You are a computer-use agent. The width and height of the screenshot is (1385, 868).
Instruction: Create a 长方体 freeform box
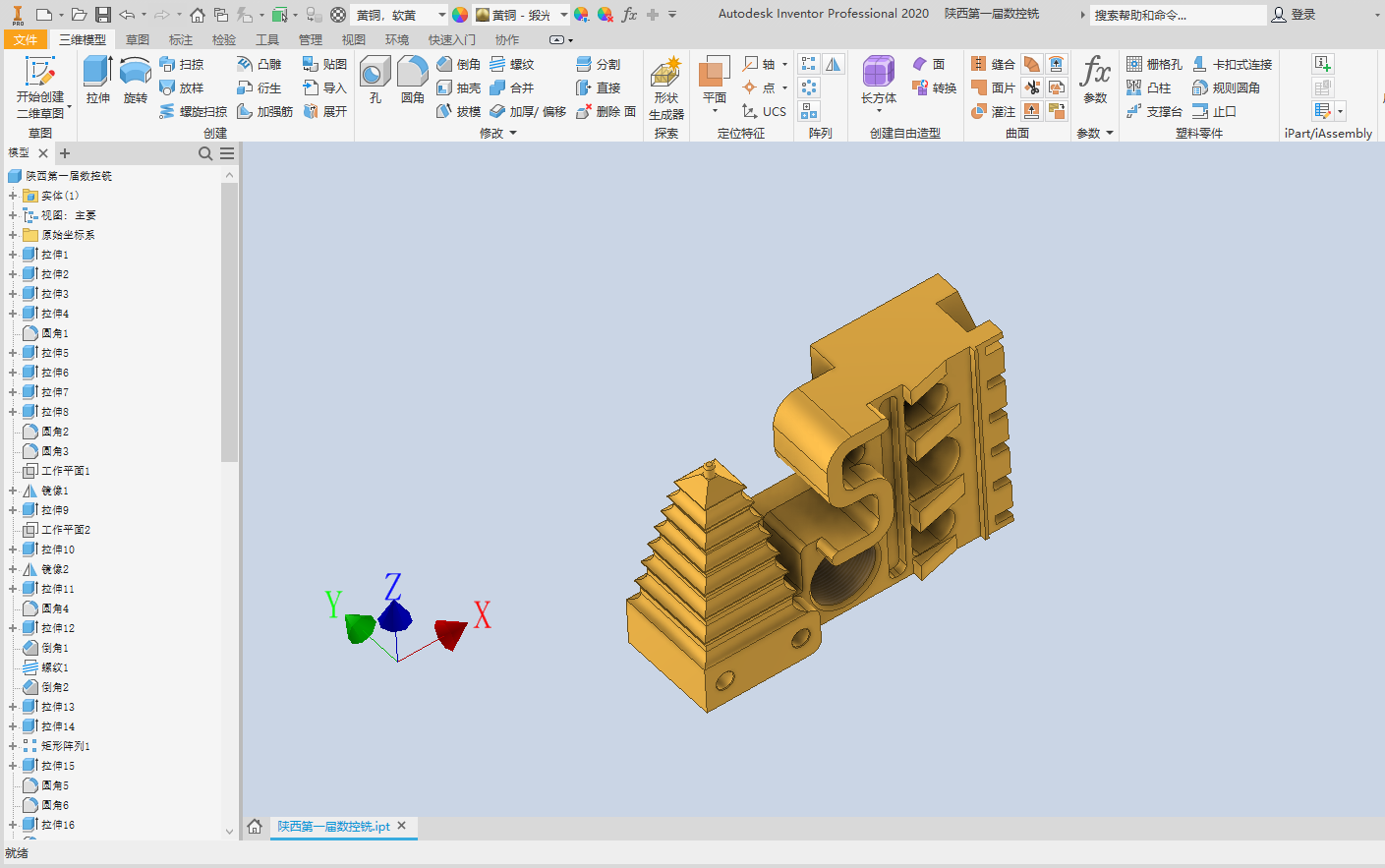click(879, 81)
